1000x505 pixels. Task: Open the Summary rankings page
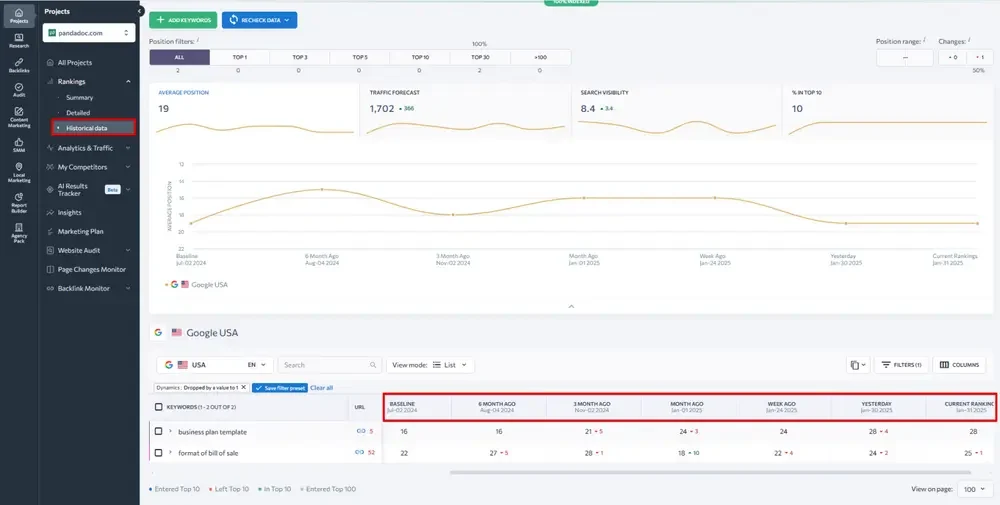pyautogui.click(x=80, y=98)
